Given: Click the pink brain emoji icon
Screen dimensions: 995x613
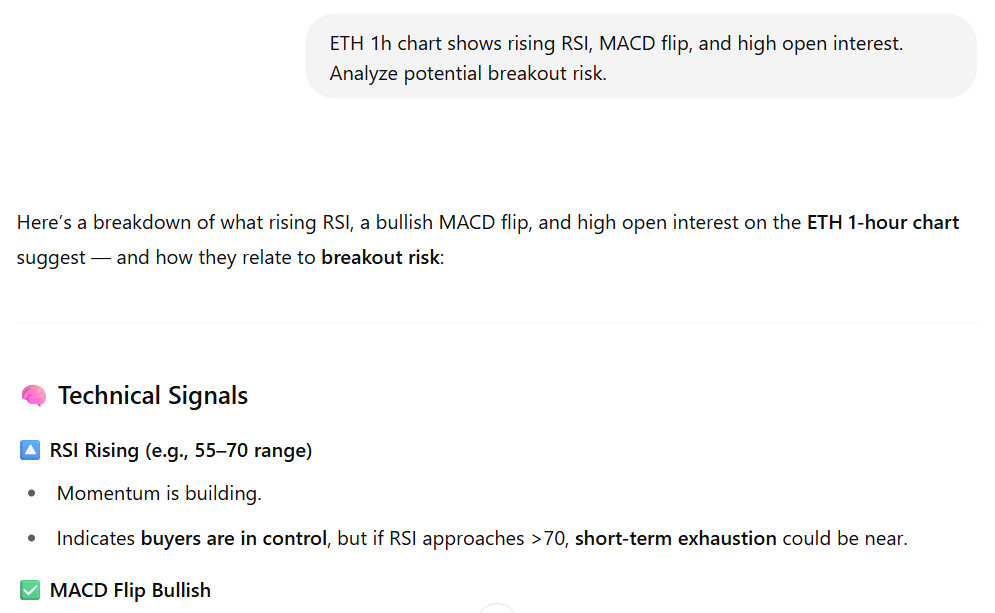Looking at the screenshot, I should [34, 395].
